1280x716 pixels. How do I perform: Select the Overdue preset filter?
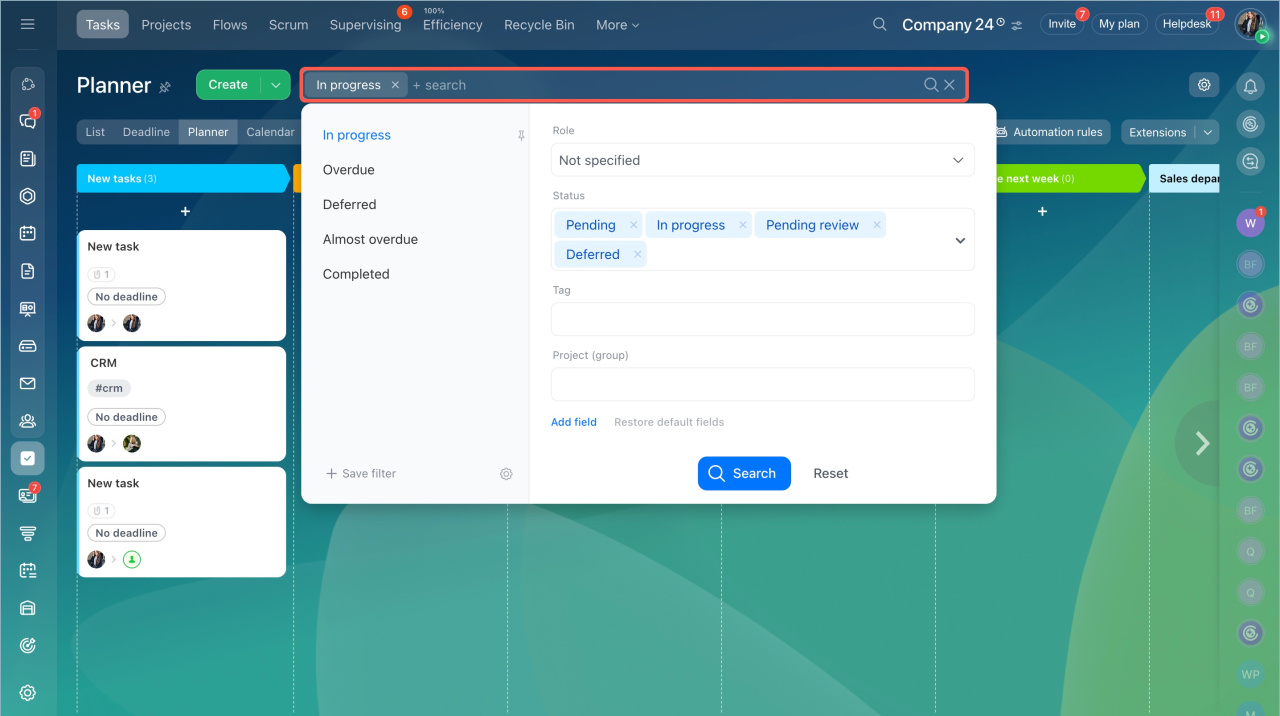[x=348, y=170]
